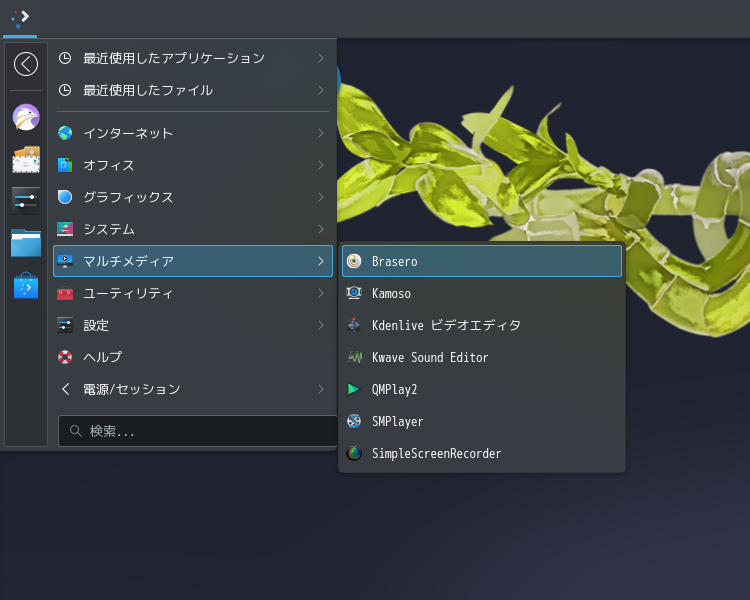750x600 pixels.
Task: Open the 電源/セッション menu entry
Action: (193, 389)
